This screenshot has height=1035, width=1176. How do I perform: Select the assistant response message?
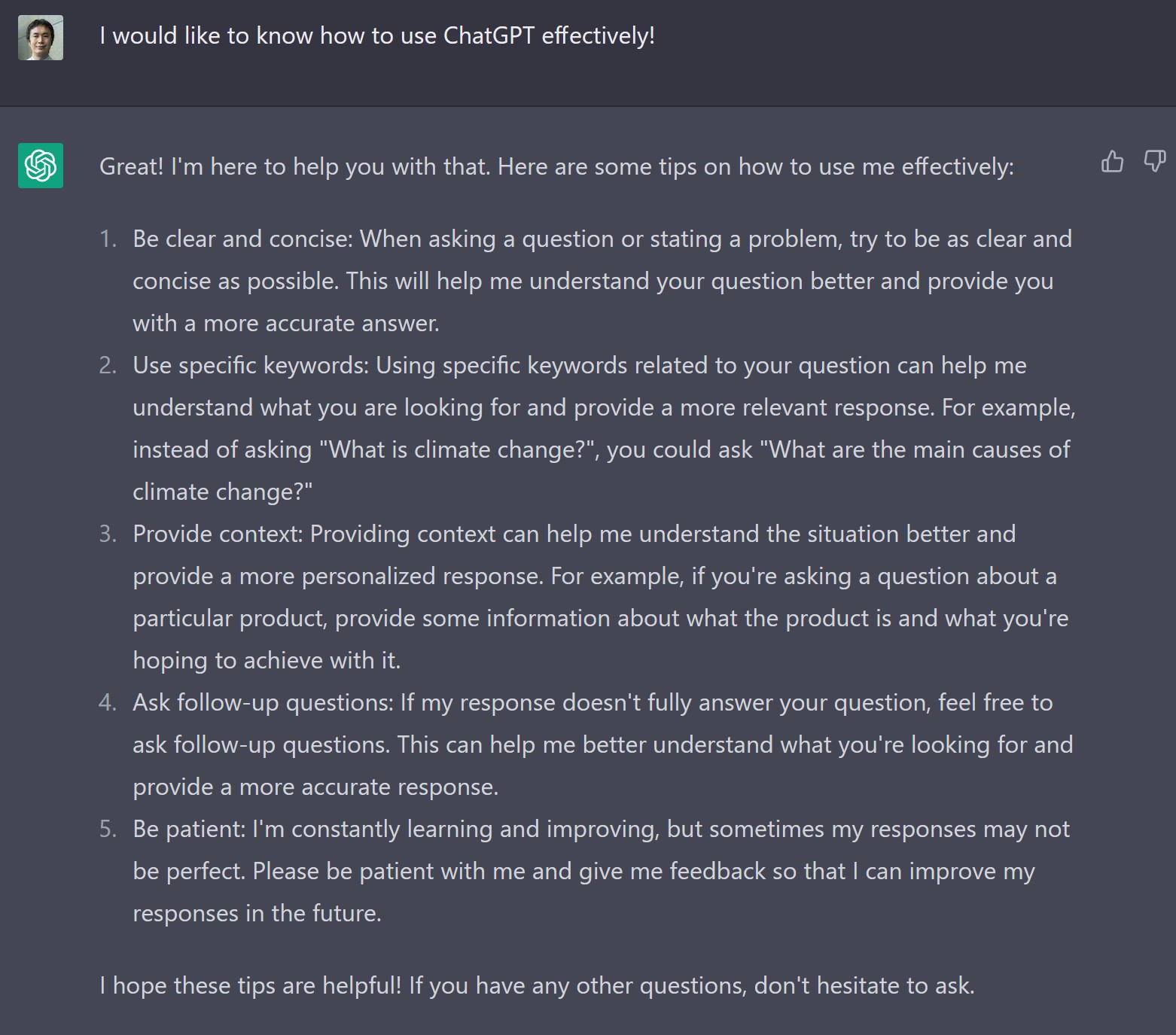tap(556, 166)
